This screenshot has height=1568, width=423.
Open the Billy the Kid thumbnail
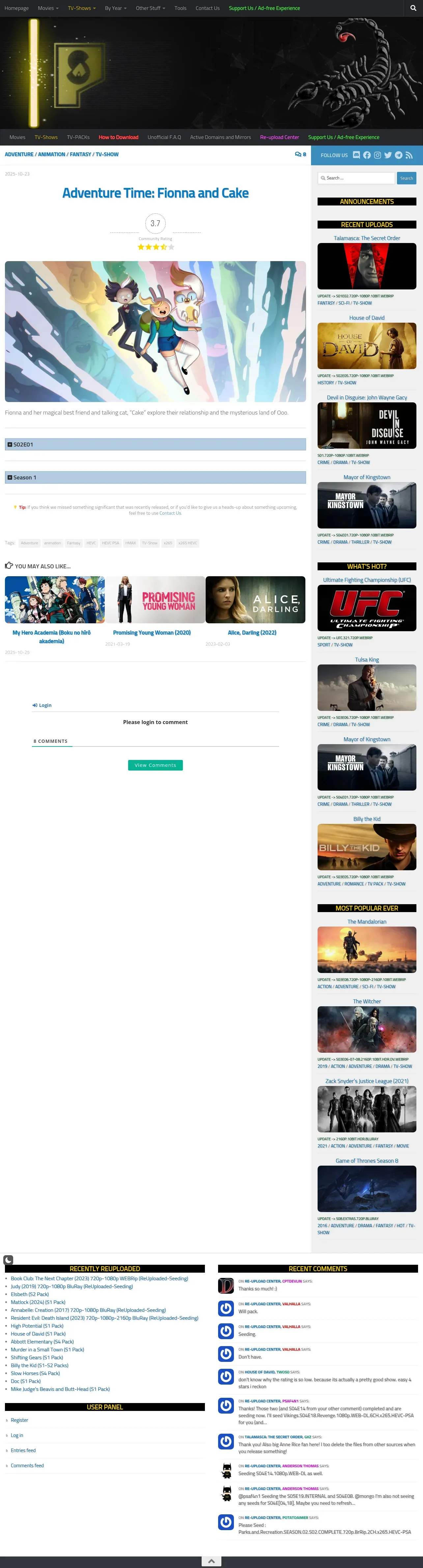[367, 847]
